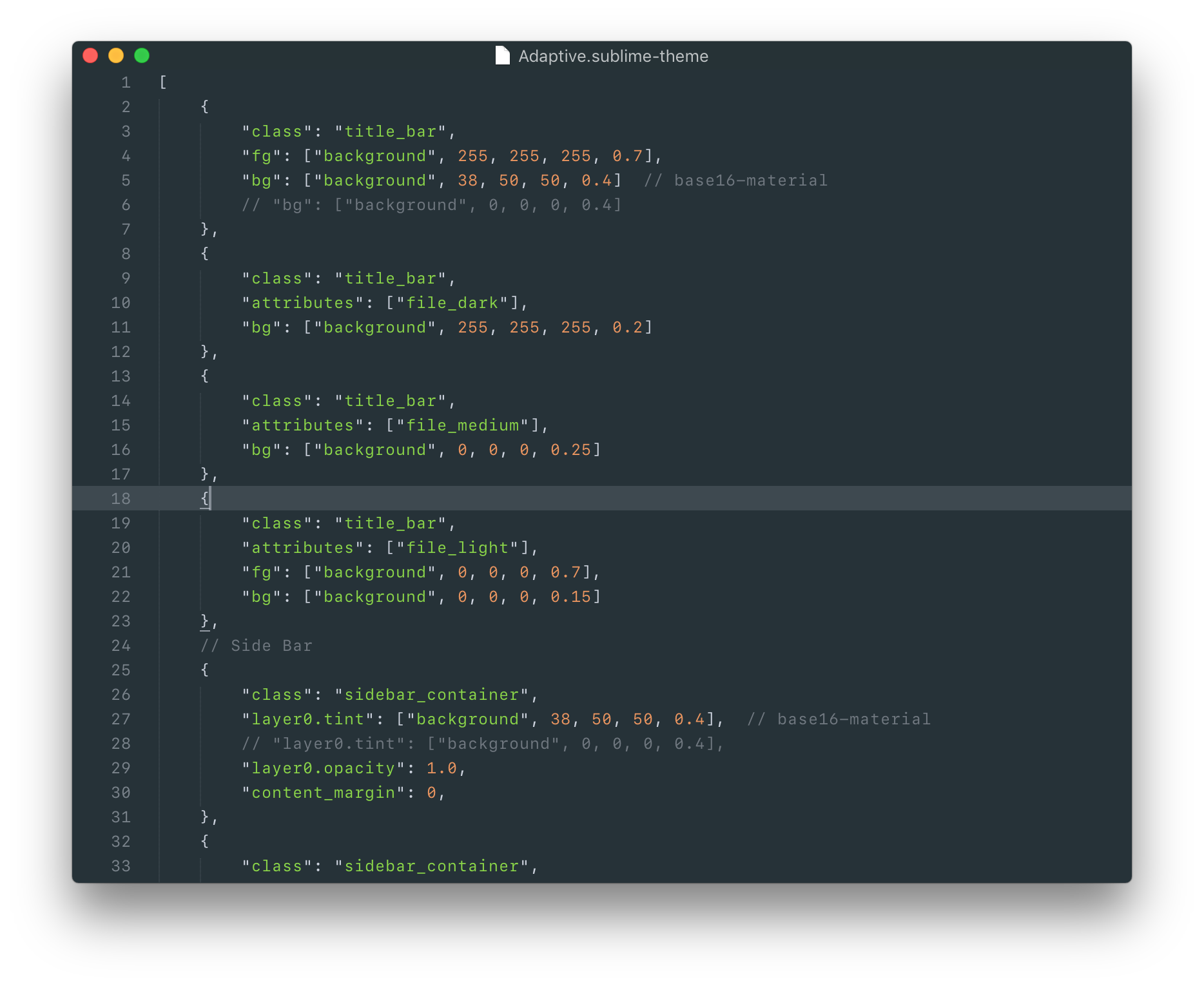Screen dimensions: 1204x986
Task: Click line number 33 in the gutter
Action: coord(121,866)
